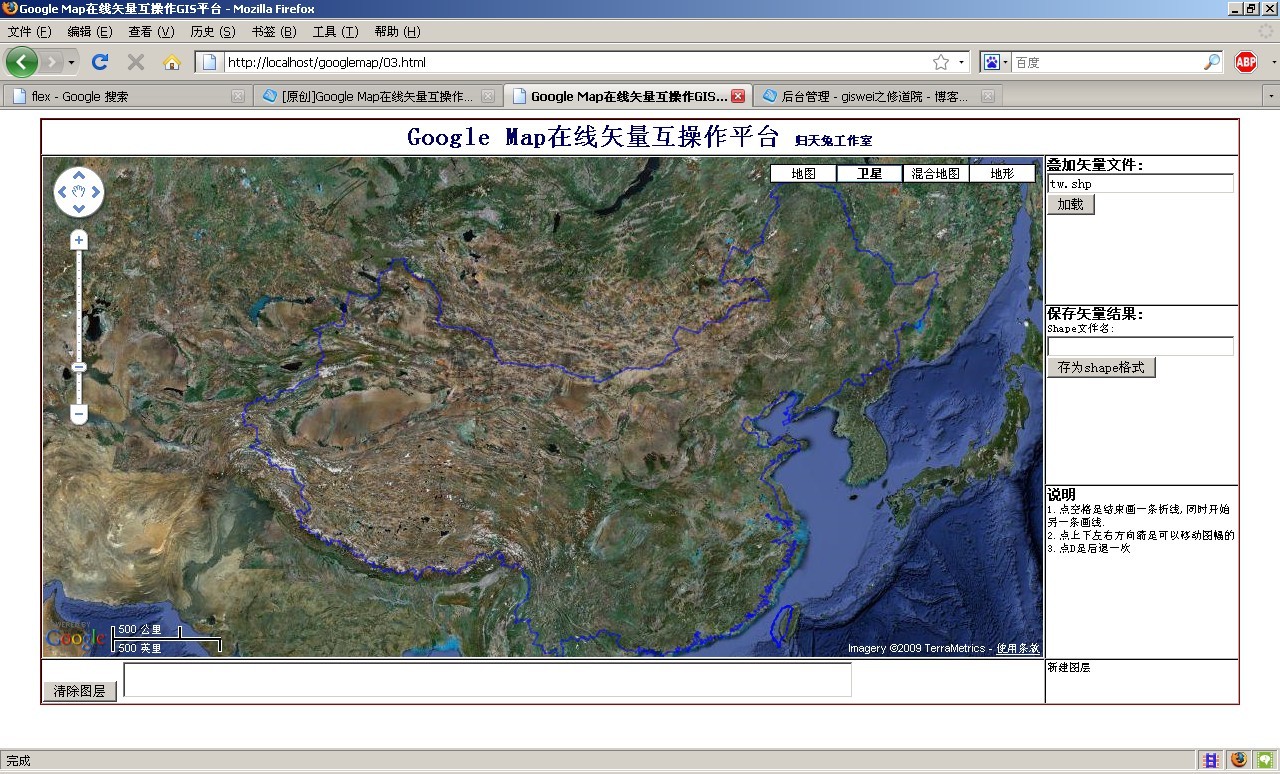This screenshot has width=1280, height=774.
Task: Click the green status bar icon
Action: tap(1266, 761)
